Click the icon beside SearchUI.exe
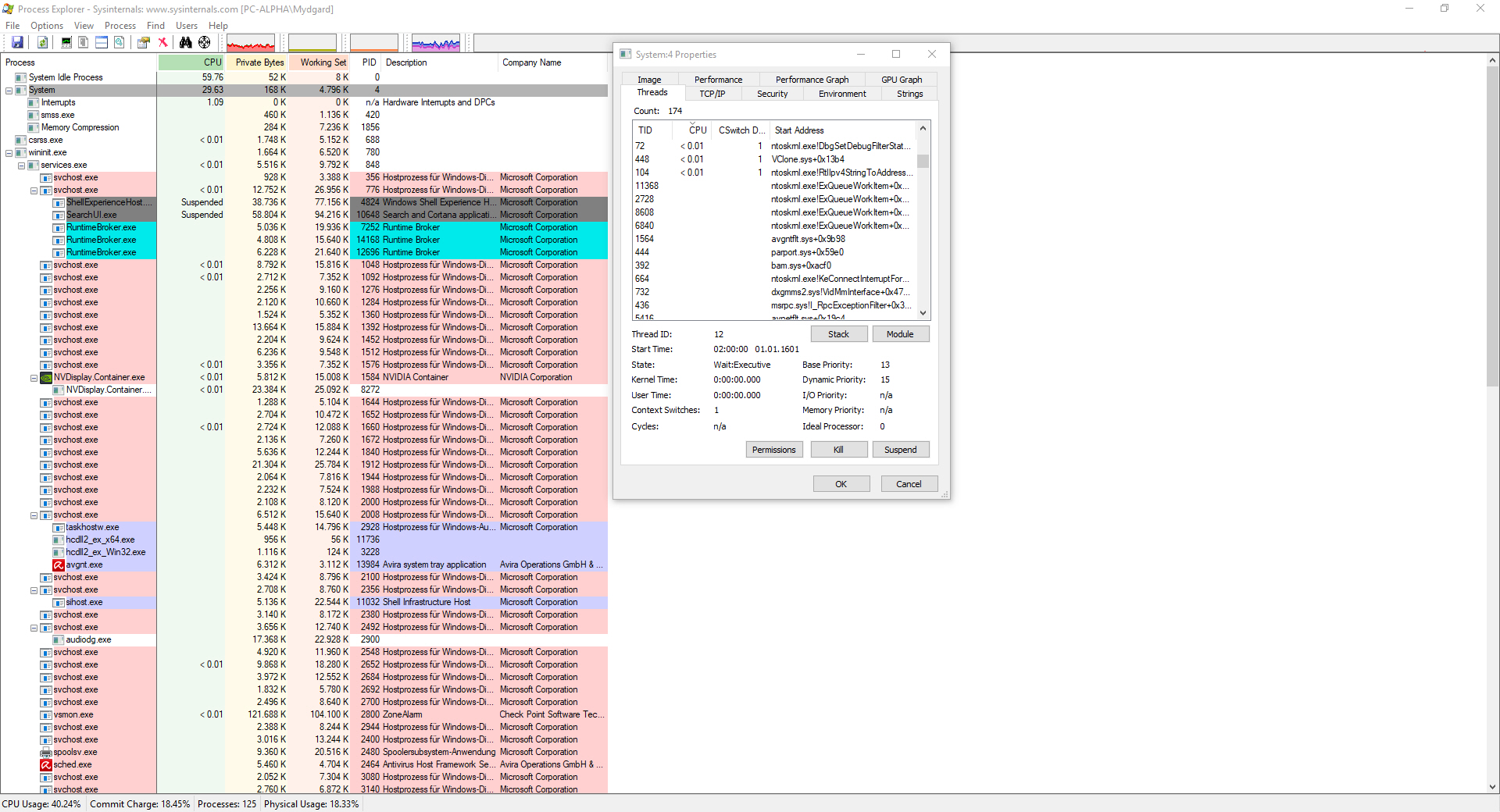Image resolution: width=1500 pixels, height=812 pixels. tap(59, 215)
